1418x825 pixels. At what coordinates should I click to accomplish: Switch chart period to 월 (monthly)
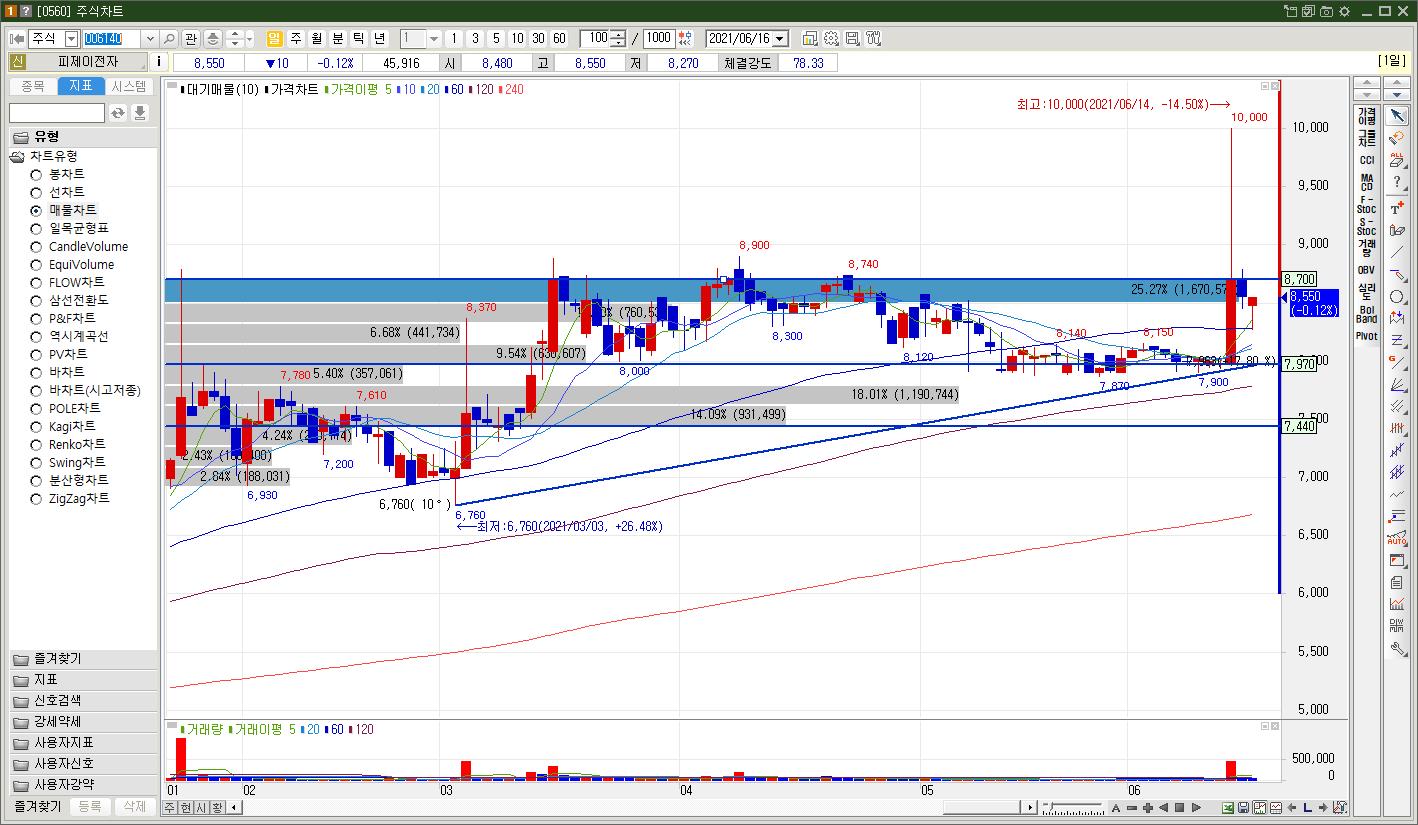point(317,39)
